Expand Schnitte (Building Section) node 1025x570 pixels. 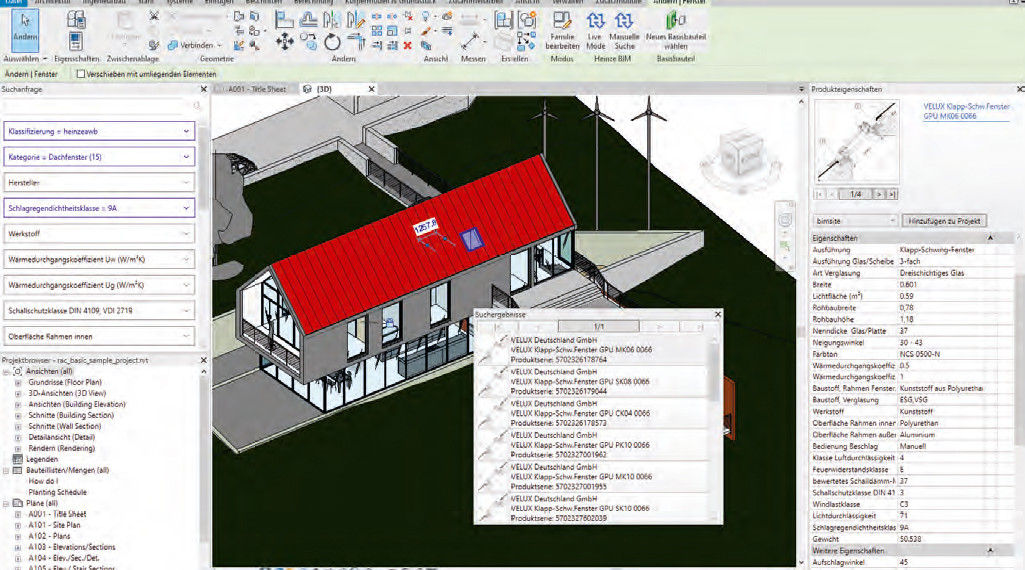(18, 415)
